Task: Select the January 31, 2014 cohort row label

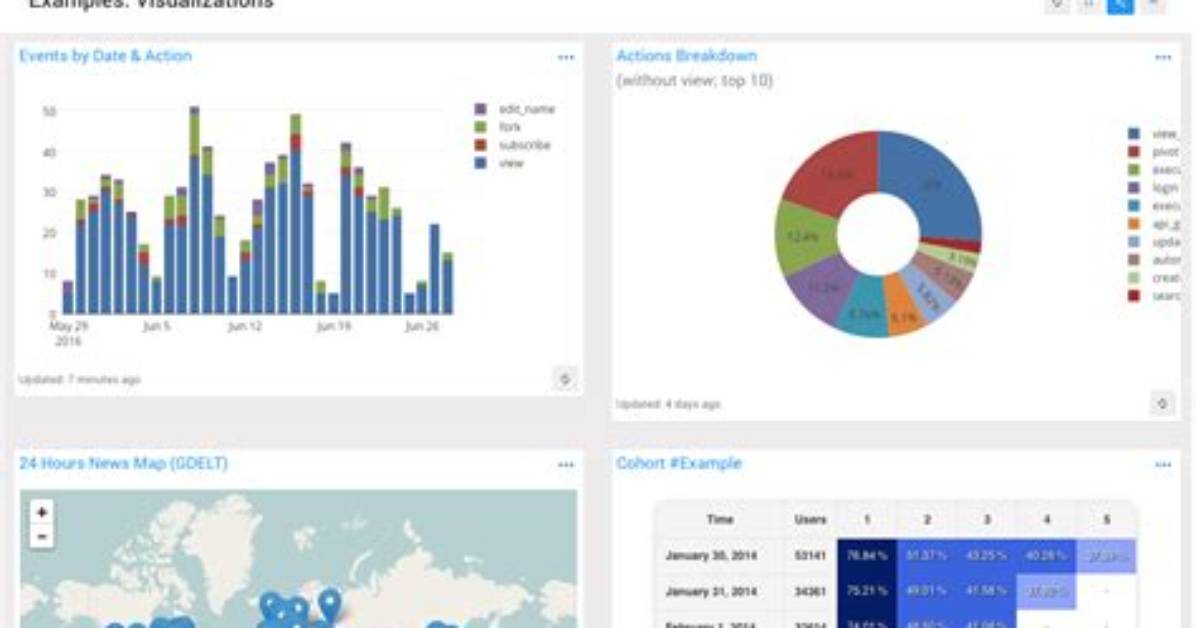Action: 711,591
